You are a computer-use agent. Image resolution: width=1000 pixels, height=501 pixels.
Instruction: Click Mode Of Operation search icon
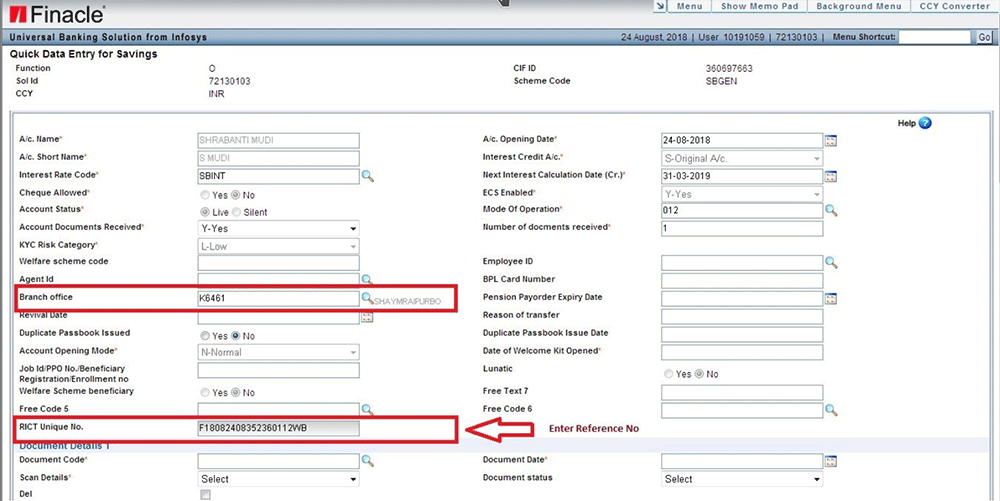tap(830, 211)
